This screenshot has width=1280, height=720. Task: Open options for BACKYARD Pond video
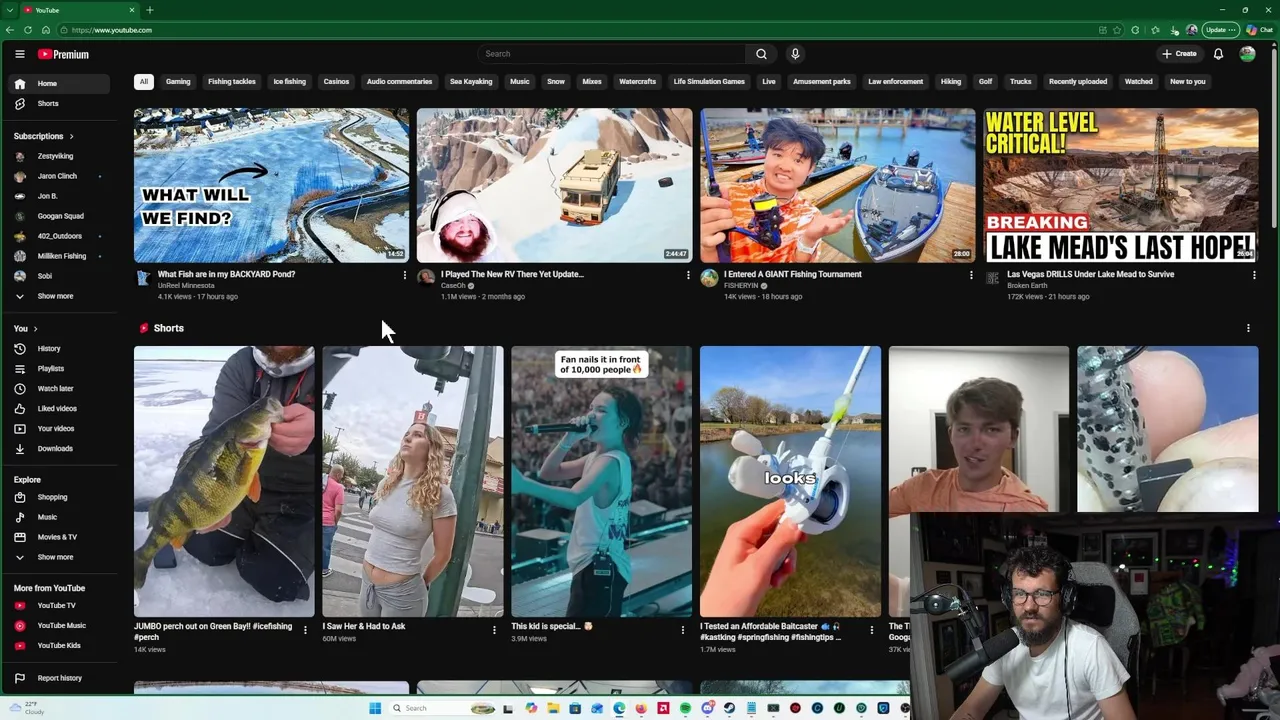pyautogui.click(x=405, y=275)
